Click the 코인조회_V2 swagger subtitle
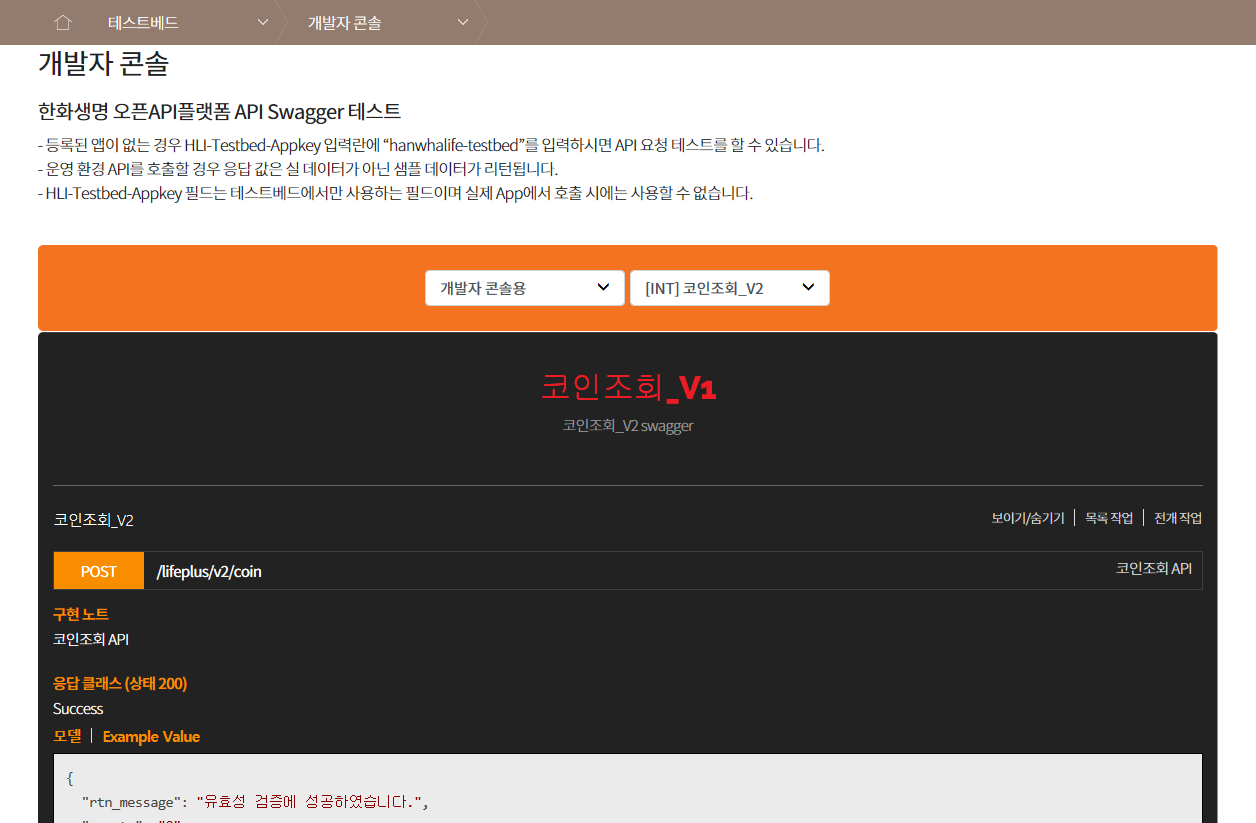 628,425
